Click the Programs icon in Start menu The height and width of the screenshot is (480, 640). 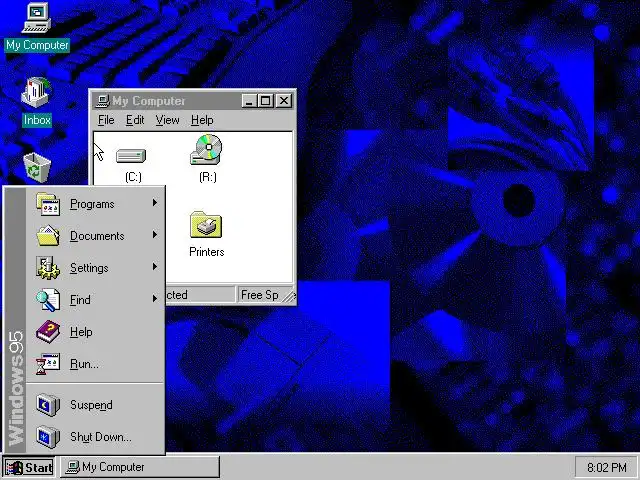(48, 204)
